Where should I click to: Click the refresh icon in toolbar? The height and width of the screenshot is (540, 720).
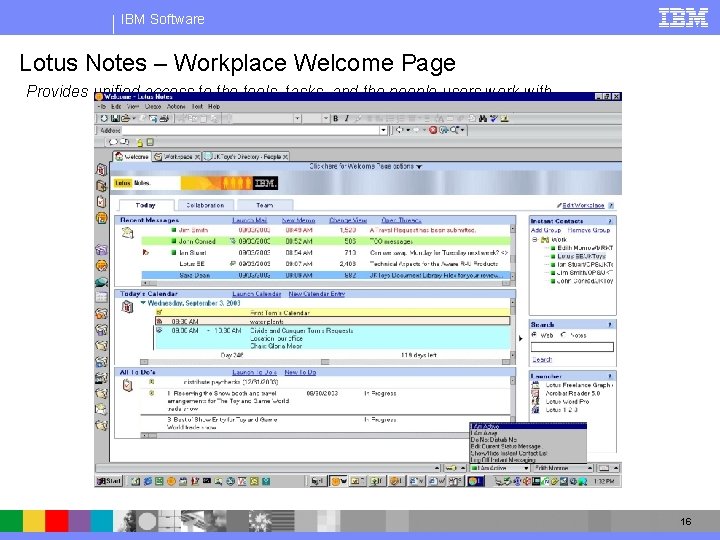point(104,118)
